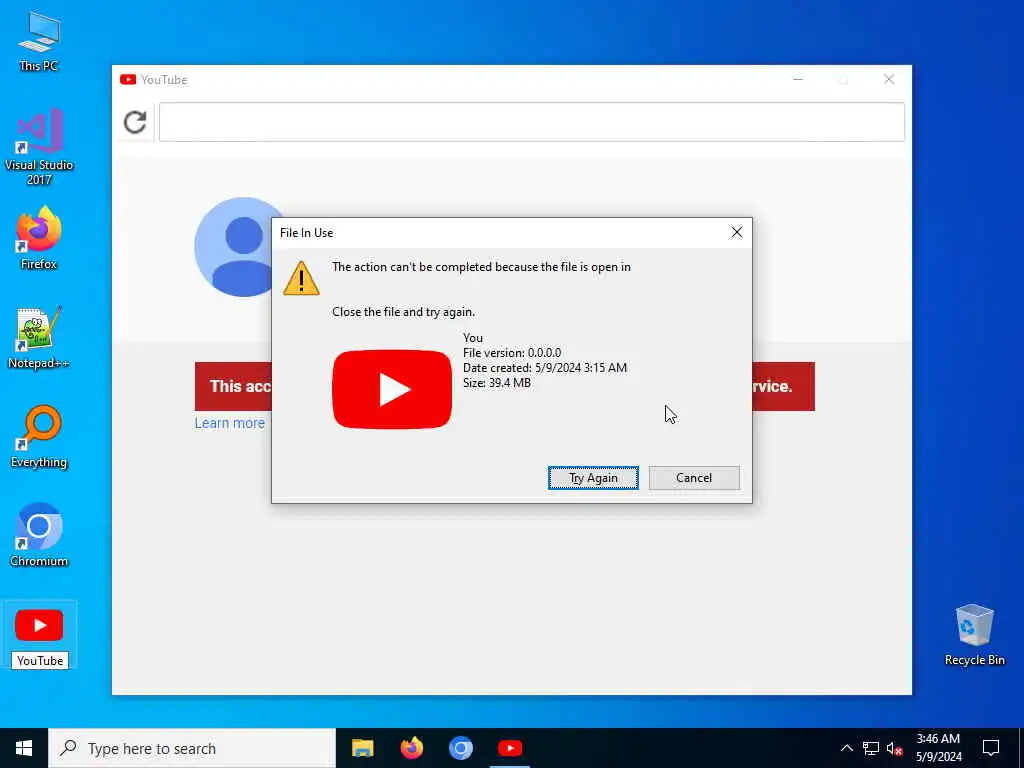The width and height of the screenshot is (1024, 768).
Task: Reload the page in YouTube window
Action: click(135, 122)
